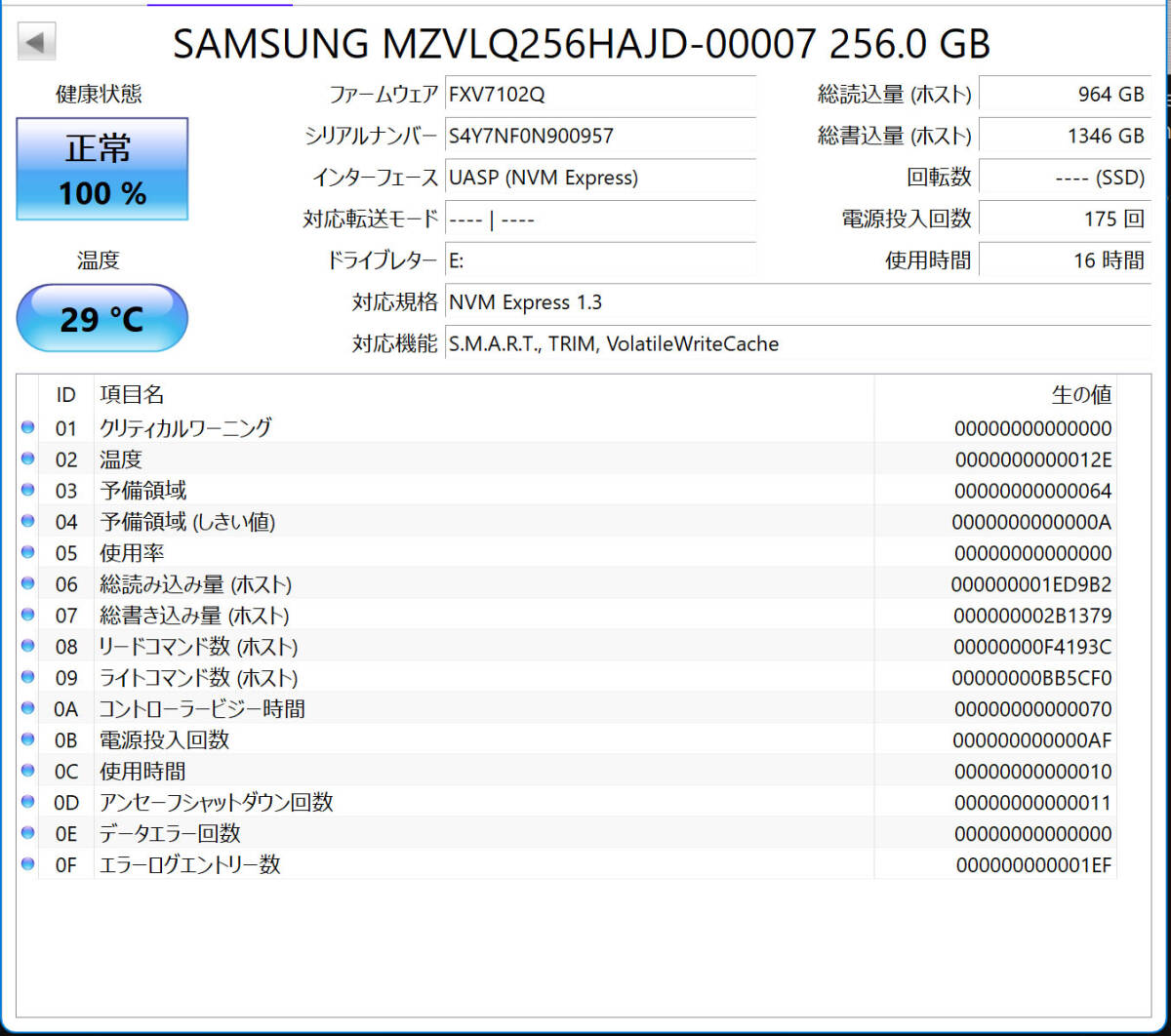Click status dot for ID 04 row
Screen dimensions: 1171x1036
pyautogui.click(x=27, y=521)
